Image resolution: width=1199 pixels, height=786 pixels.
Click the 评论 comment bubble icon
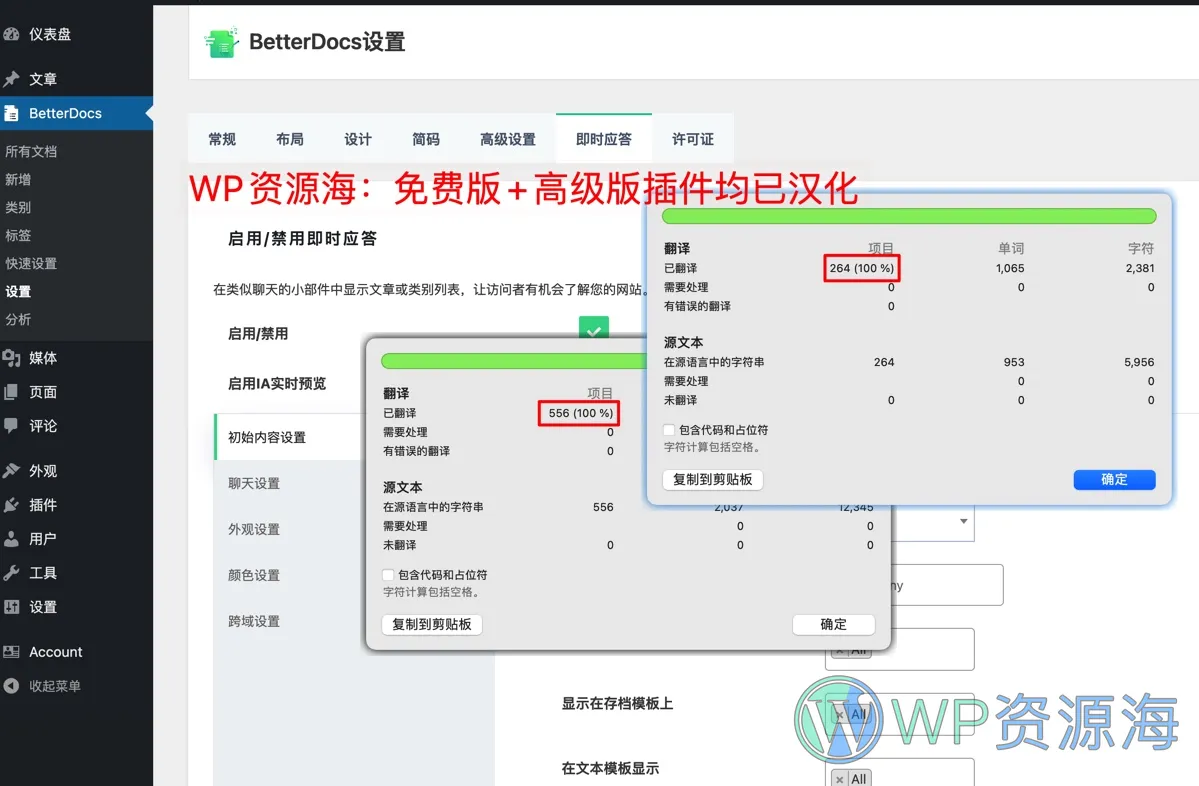pyautogui.click(x=11, y=425)
